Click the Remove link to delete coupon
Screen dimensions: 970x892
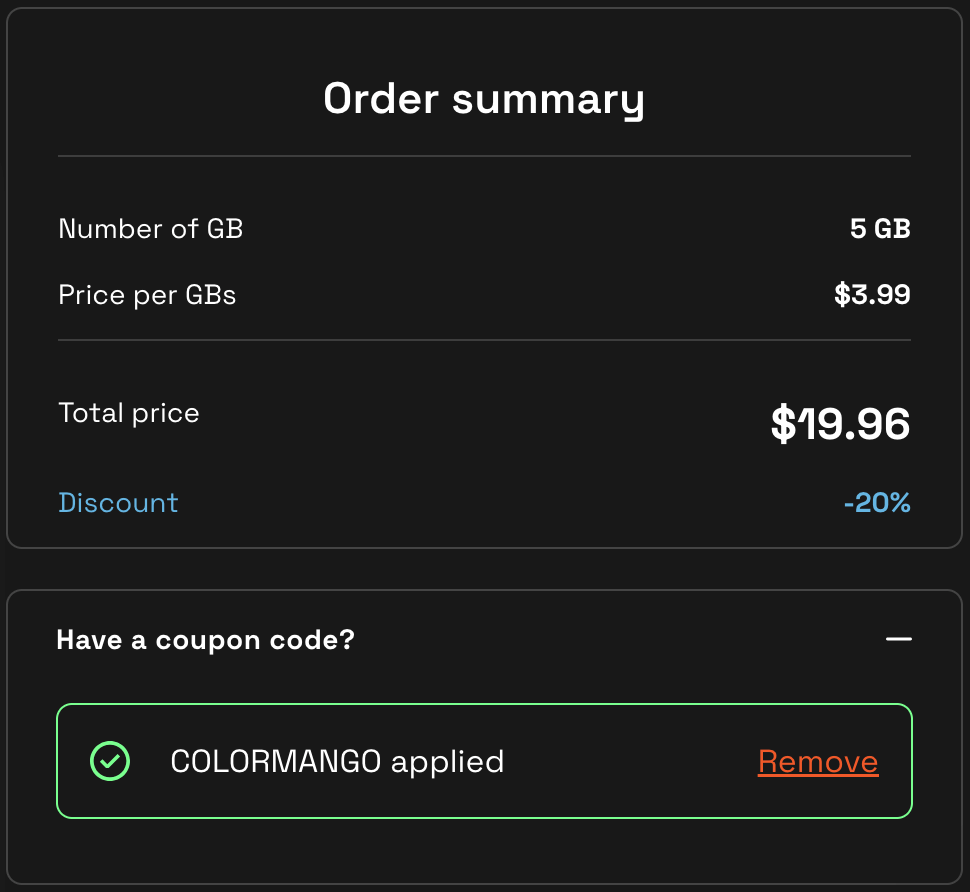click(817, 761)
